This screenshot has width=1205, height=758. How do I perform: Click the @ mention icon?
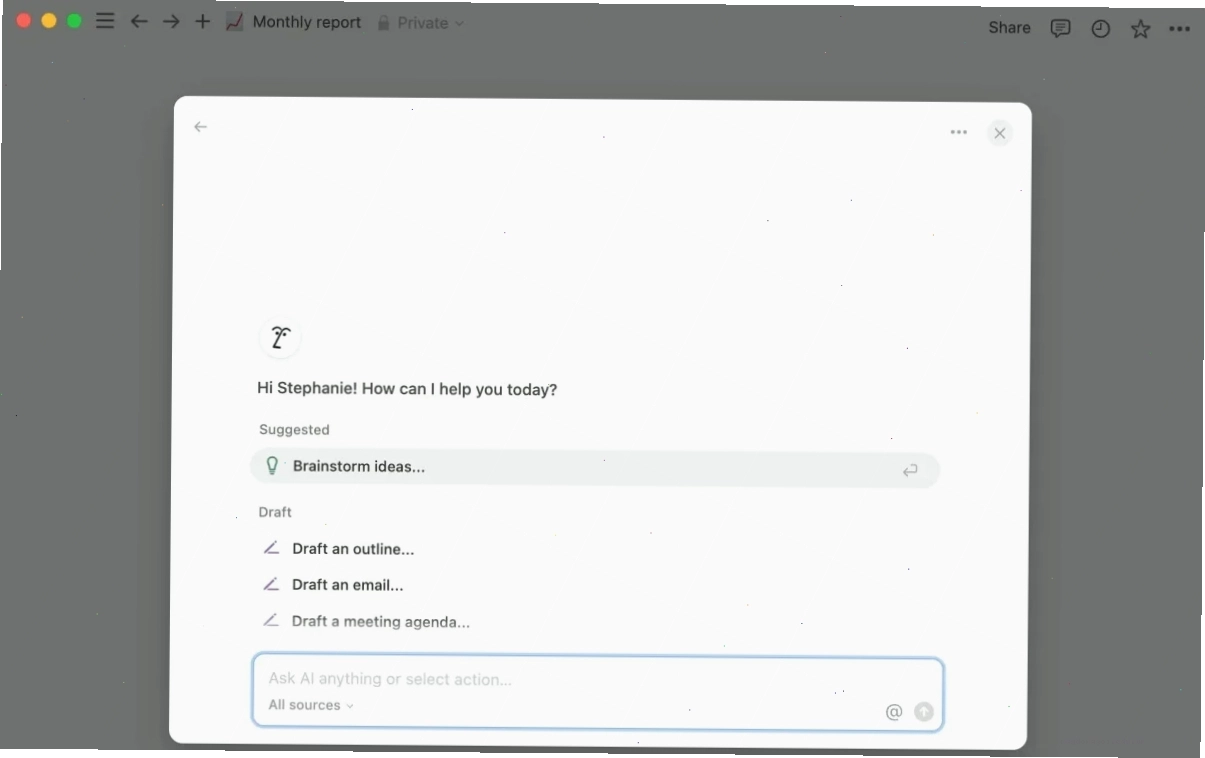[x=894, y=712]
